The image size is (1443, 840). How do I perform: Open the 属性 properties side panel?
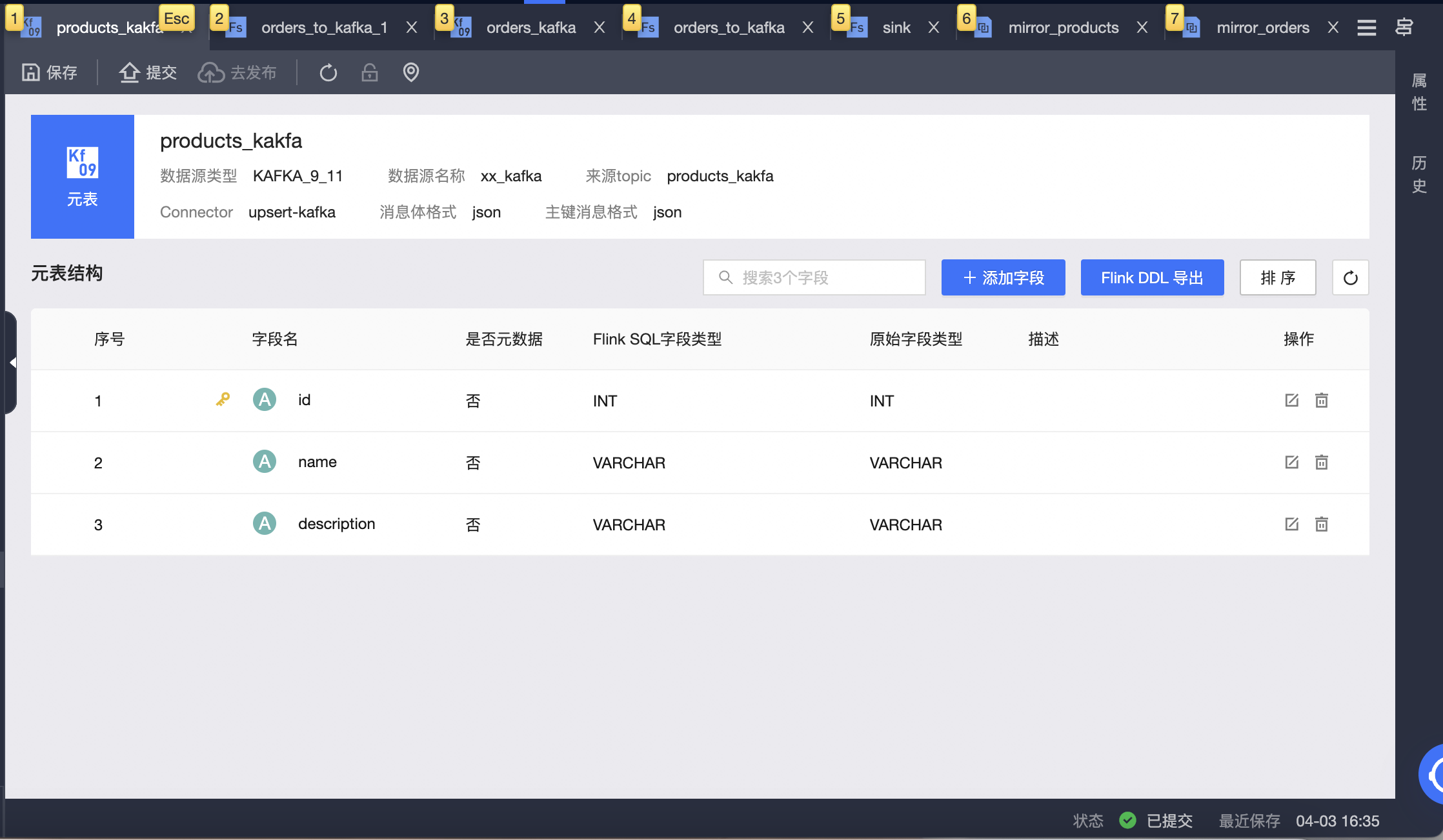tap(1419, 92)
